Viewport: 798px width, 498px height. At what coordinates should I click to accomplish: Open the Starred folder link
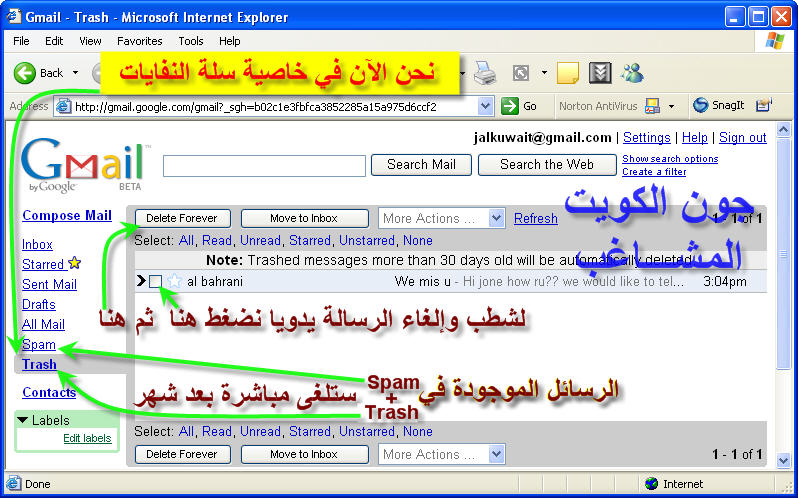coord(43,265)
